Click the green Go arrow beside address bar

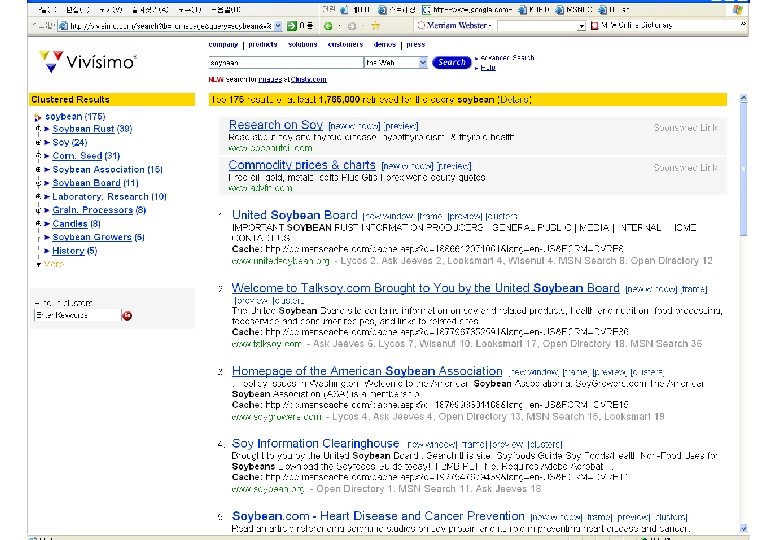(x=292, y=25)
